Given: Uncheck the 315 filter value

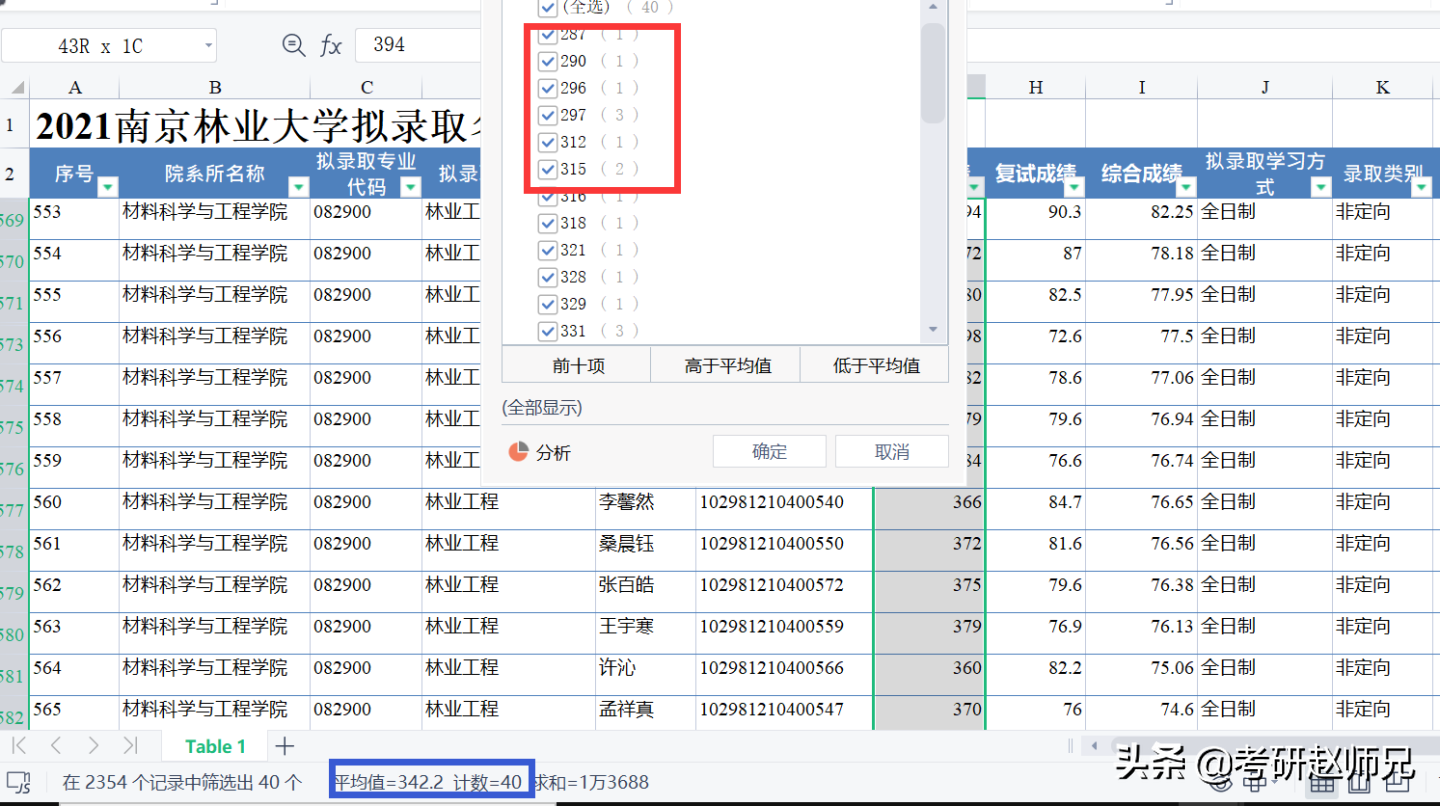Looking at the screenshot, I should point(547,169).
